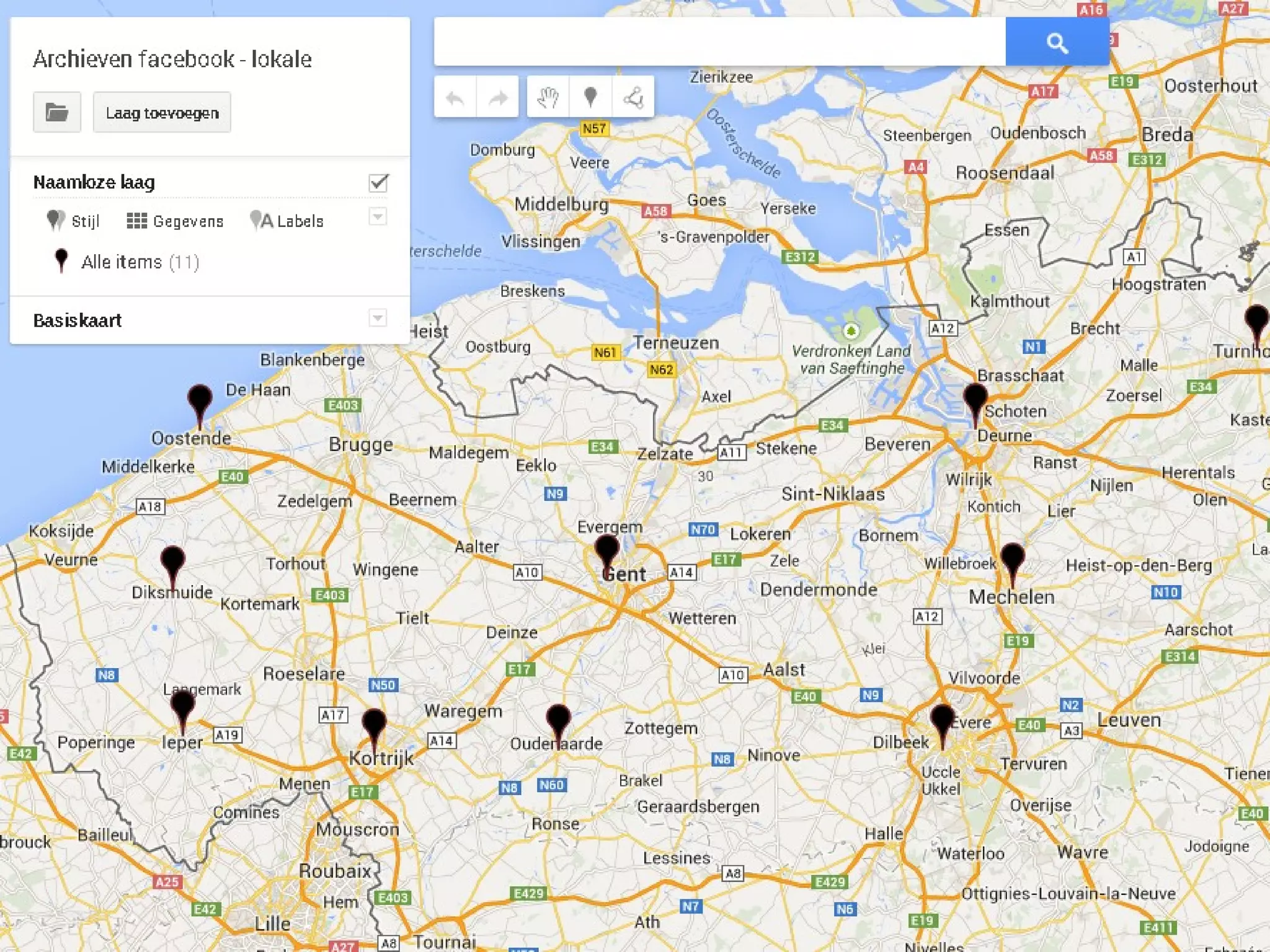Screen dimensions: 1270x952
Task: Click the map title Archieven facebook - lokale
Action: tap(172, 59)
